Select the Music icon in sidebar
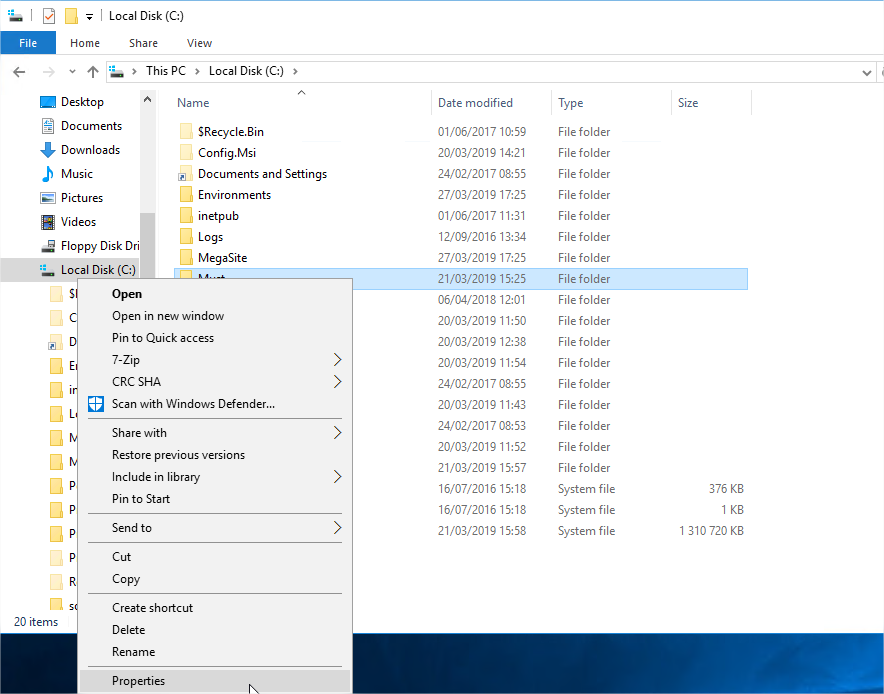 point(48,174)
